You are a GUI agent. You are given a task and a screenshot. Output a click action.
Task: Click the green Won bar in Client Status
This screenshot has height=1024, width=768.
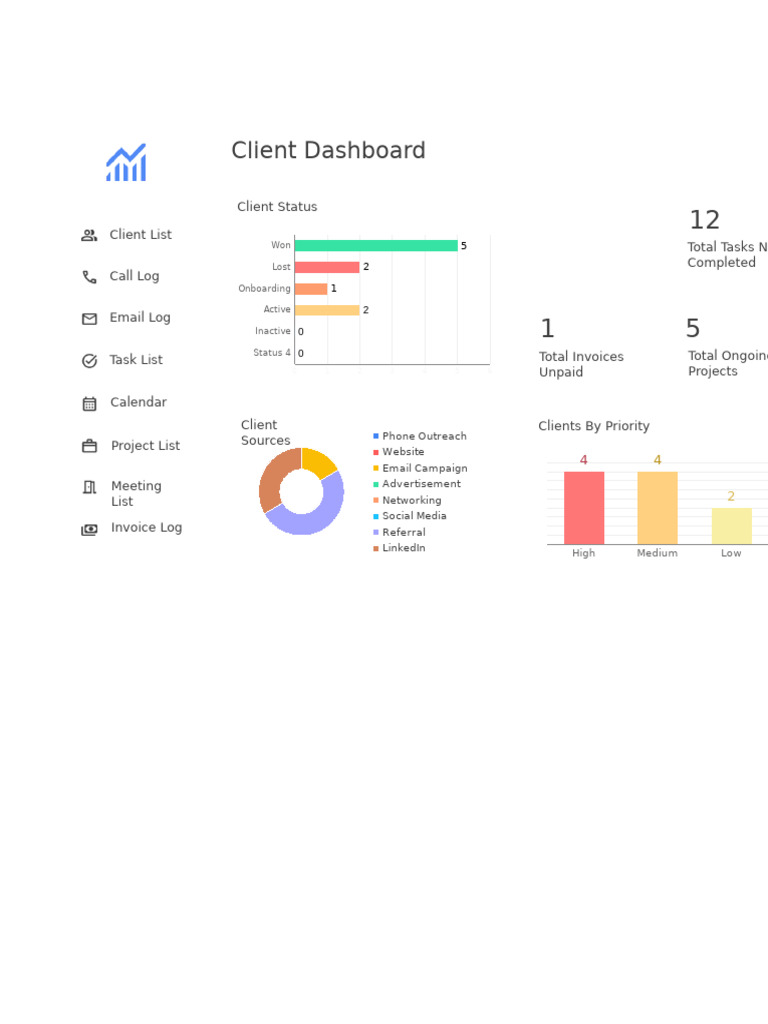point(376,246)
